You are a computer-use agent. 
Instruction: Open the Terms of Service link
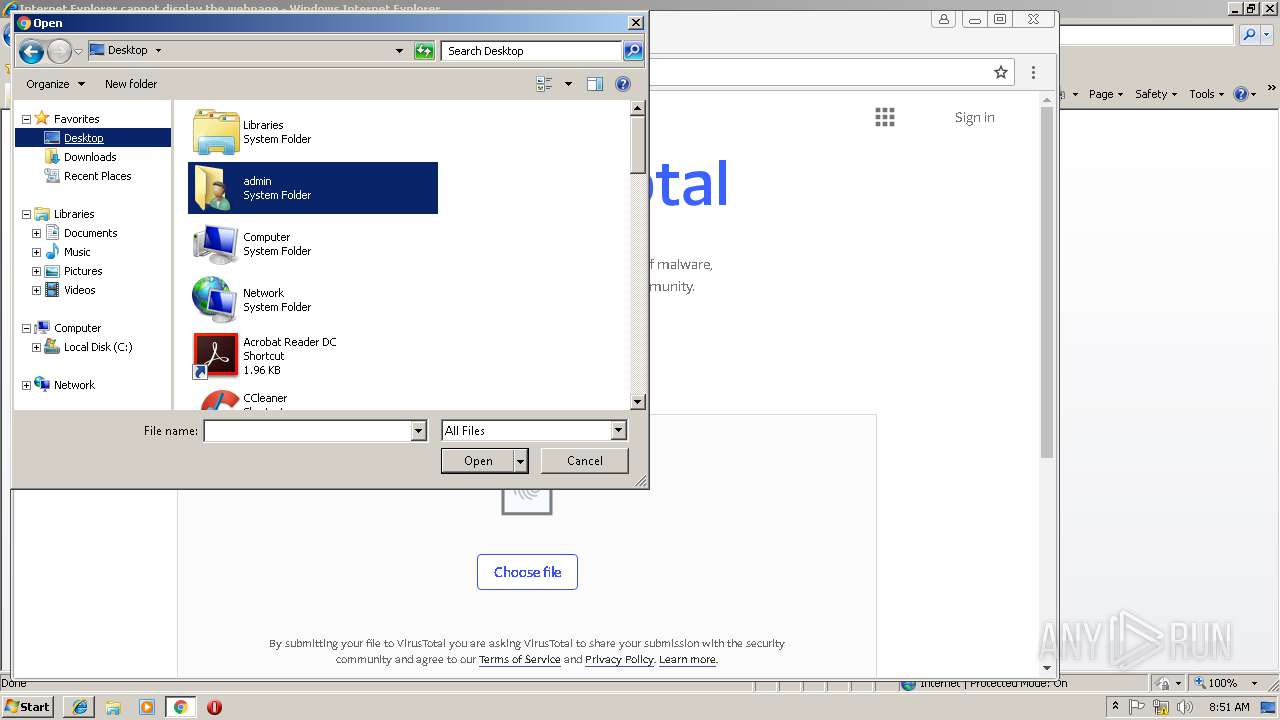coord(519,660)
